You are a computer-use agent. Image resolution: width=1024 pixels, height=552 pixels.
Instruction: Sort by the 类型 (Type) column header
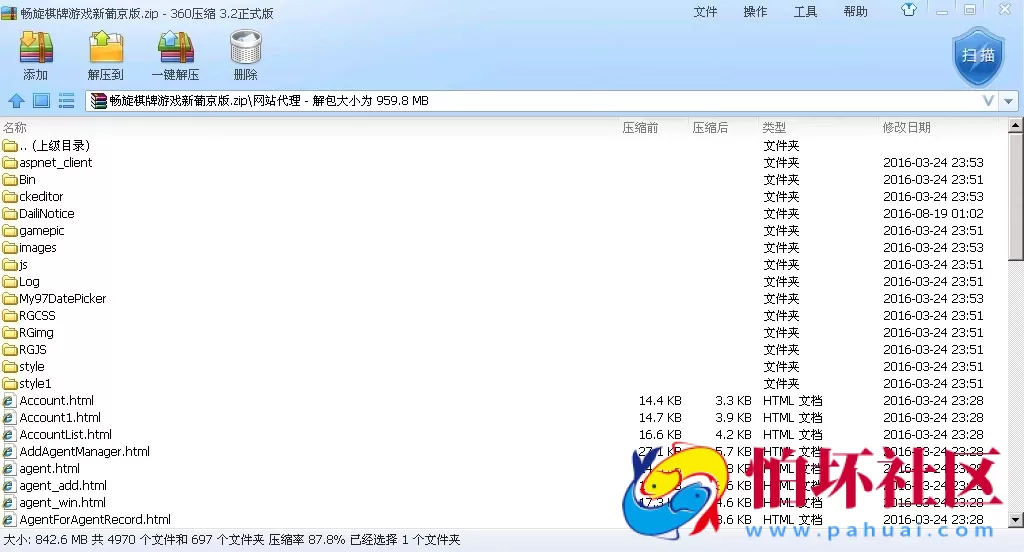(774, 127)
